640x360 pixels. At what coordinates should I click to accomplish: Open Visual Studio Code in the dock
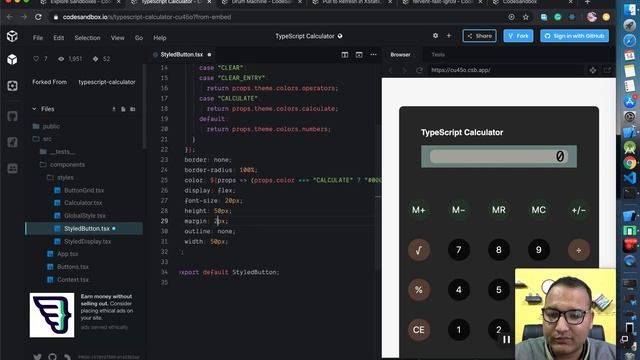630,178
